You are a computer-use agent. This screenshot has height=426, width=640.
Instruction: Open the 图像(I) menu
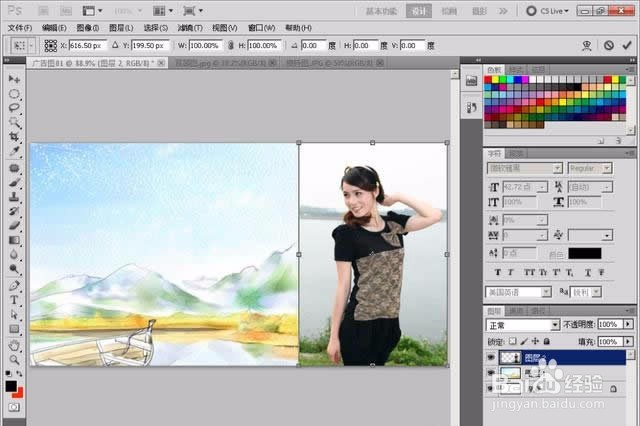click(x=87, y=28)
